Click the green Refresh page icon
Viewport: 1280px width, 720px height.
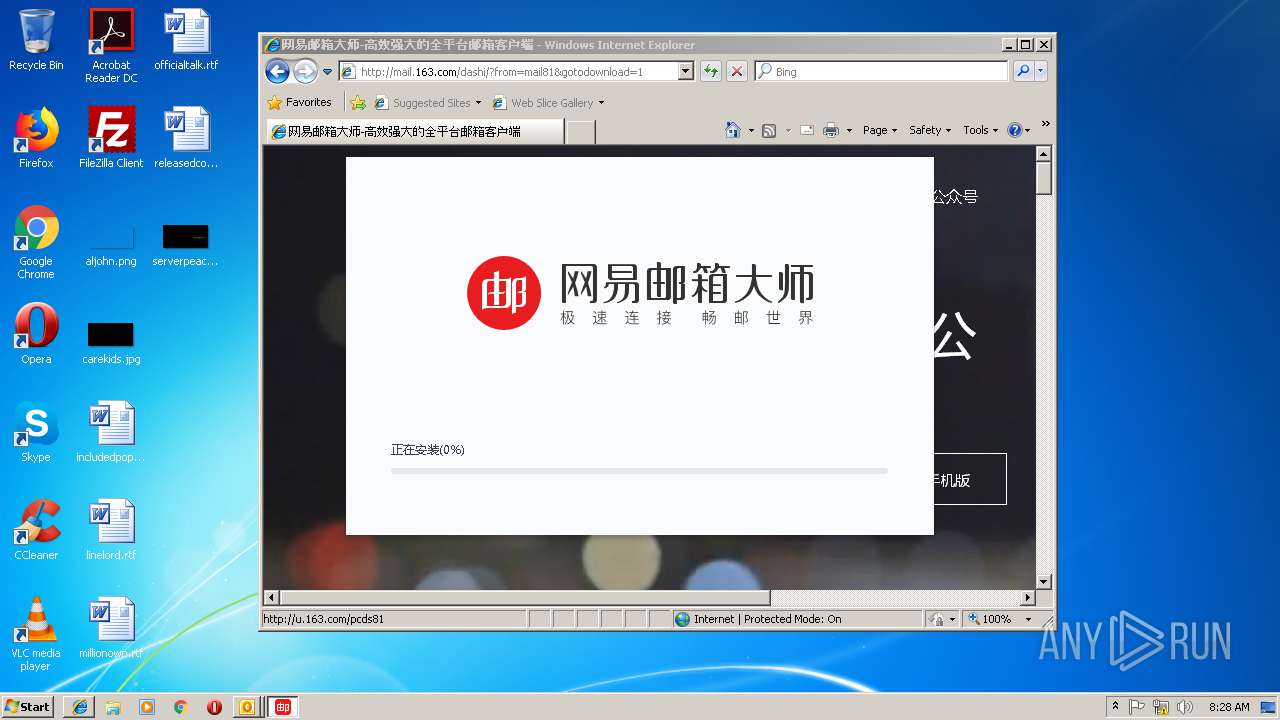[x=710, y=71]
